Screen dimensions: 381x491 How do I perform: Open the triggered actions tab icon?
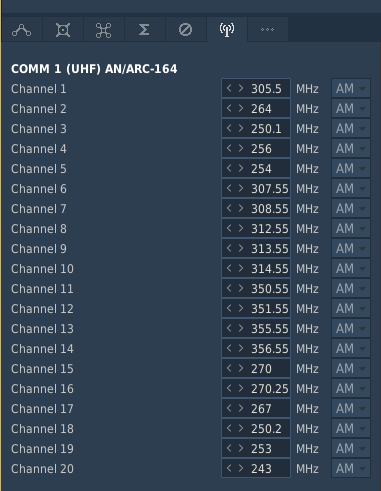tap(104, 30)
